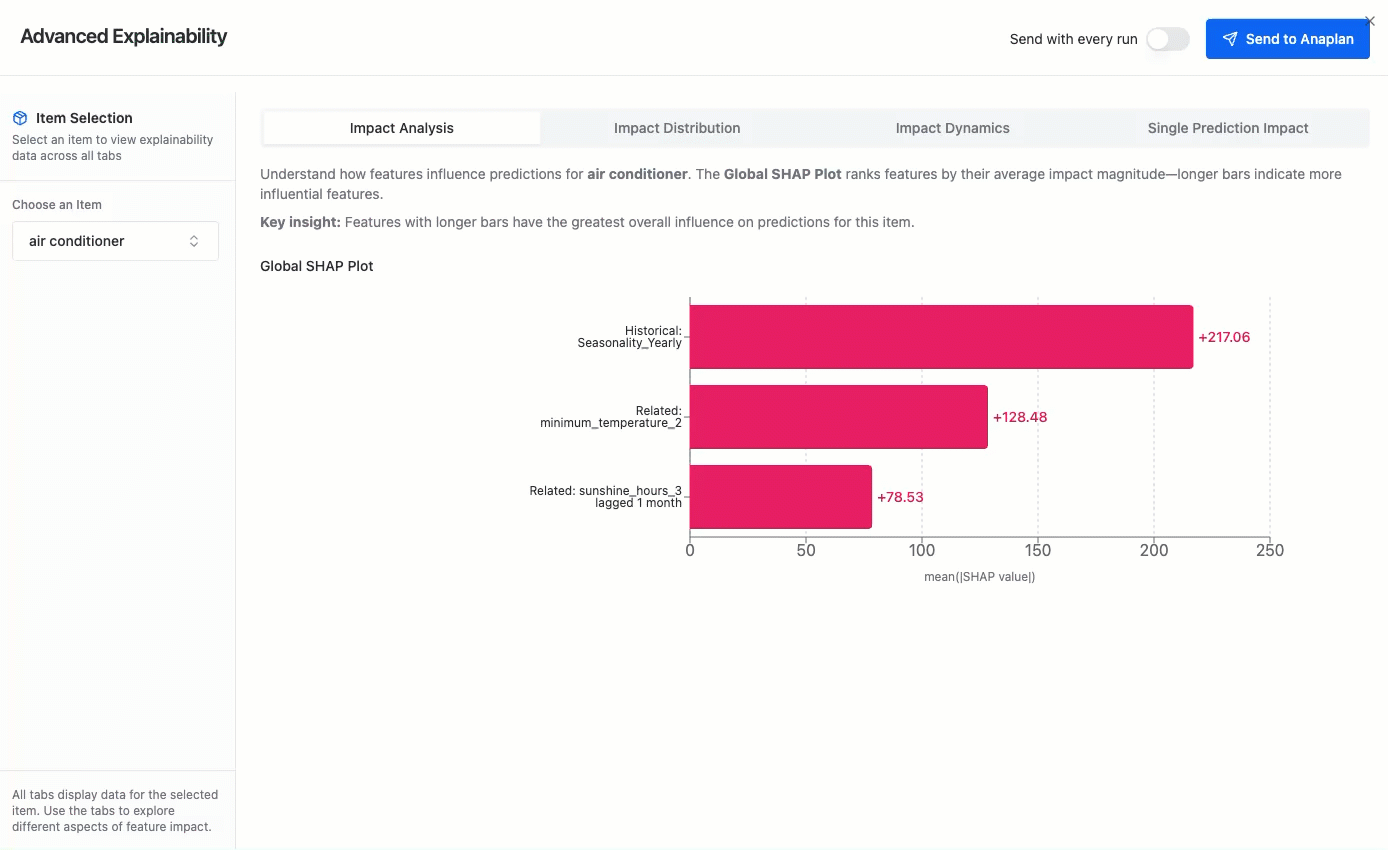
Task: Click the +217.06 value label
Action: click(1224, 337)
